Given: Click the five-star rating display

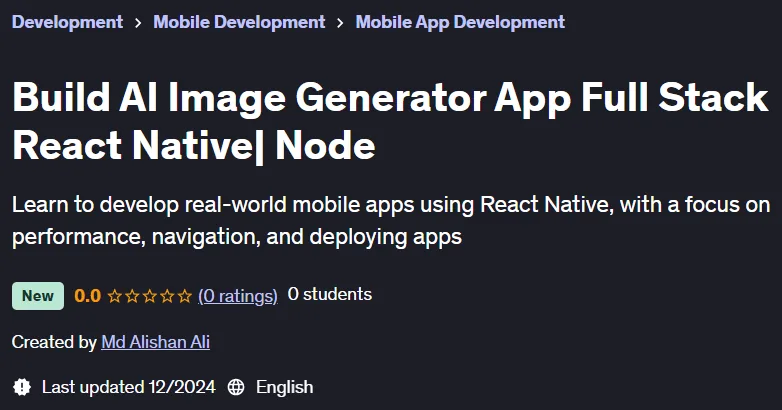Looking at the screenshot, I should (150, 296).
